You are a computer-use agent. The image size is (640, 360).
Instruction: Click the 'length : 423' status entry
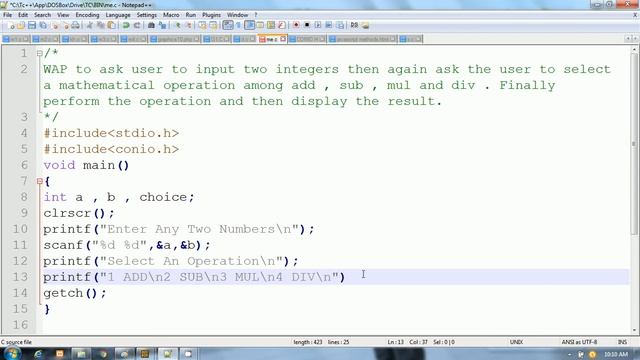(307, 342)
